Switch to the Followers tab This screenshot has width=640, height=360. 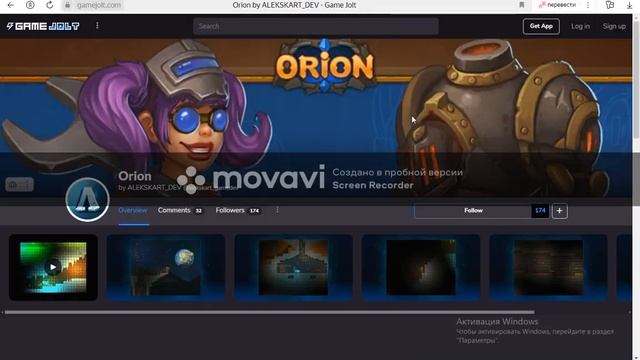[x=238, y=210]
